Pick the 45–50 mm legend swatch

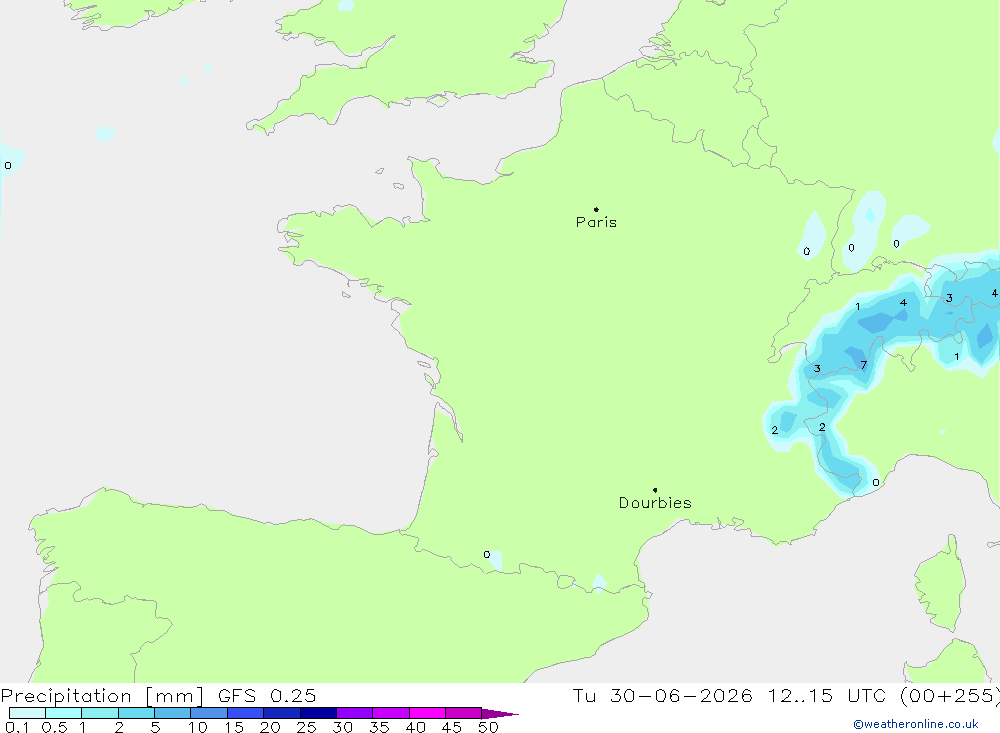(464, 713)
